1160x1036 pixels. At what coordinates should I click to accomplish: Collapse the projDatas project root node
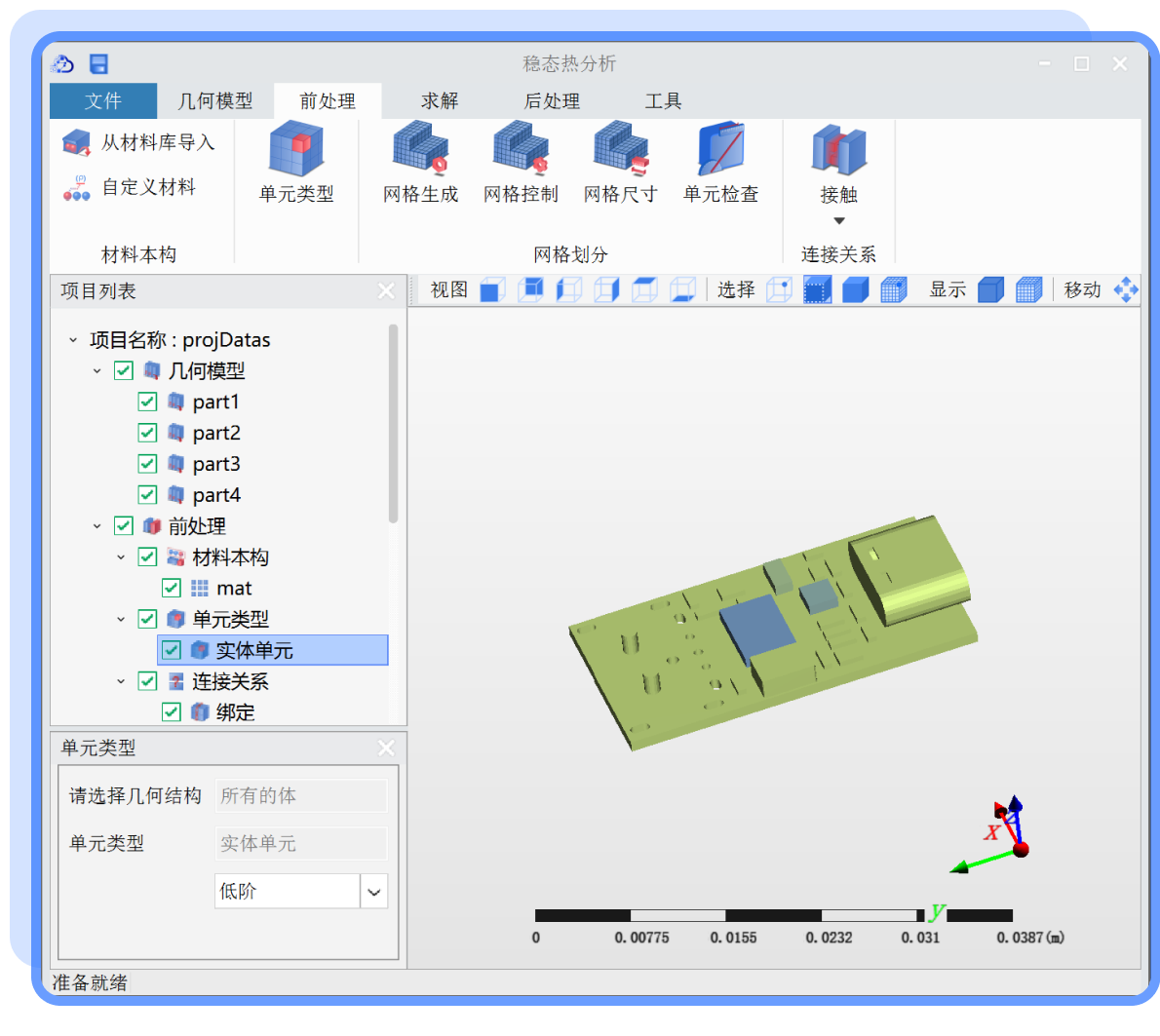pyautogui.click(x=73, y=340)
